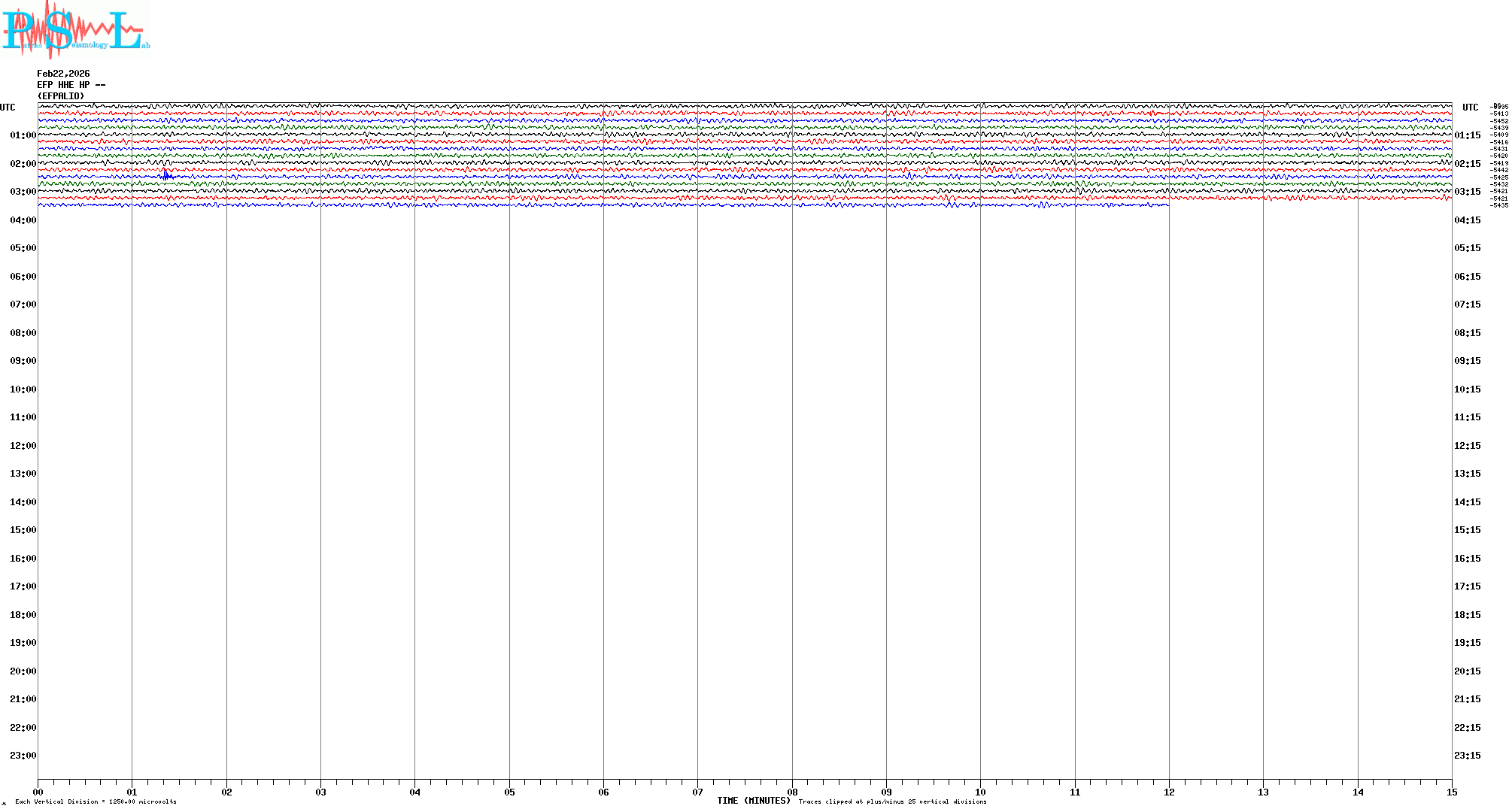The image size is (1512, 812).
Task: Click the Each Vertical Division footer note
Action: pos(96,801)
